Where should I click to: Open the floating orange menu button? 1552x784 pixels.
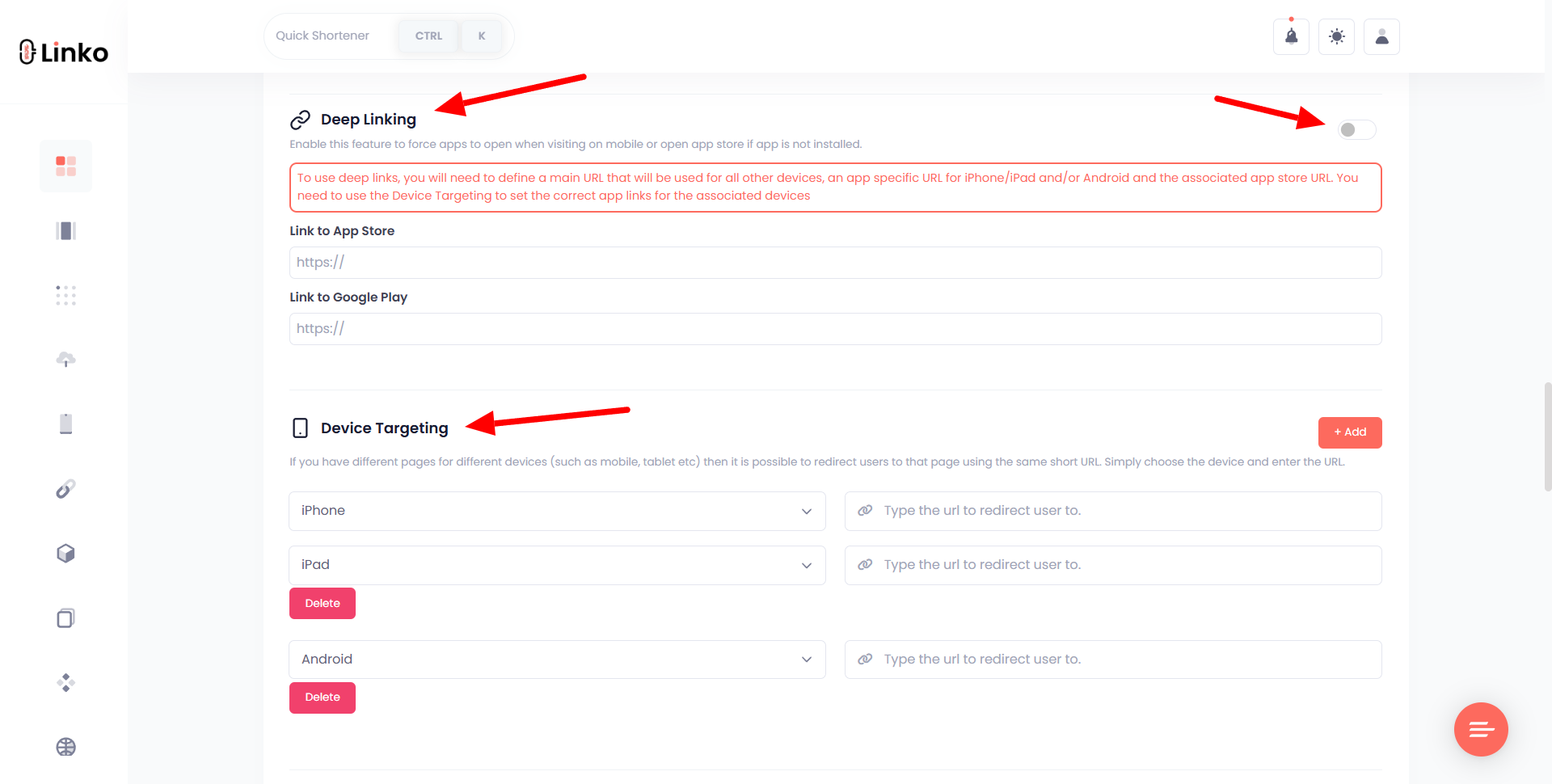coord(1481,730)
